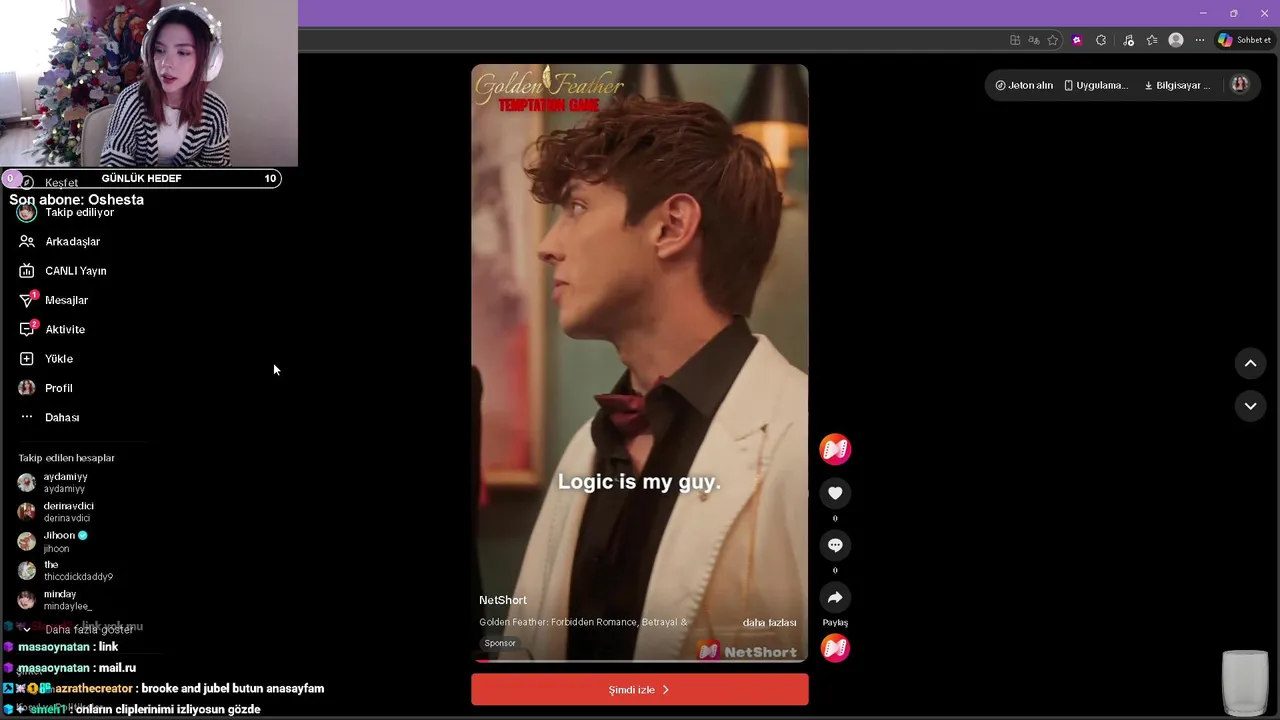Click 'Takip edilen hesaplar' heading

66,458
